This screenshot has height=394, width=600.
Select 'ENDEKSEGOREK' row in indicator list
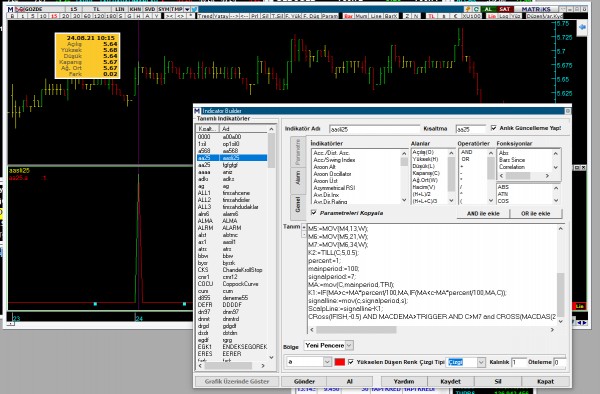[232, 347]
